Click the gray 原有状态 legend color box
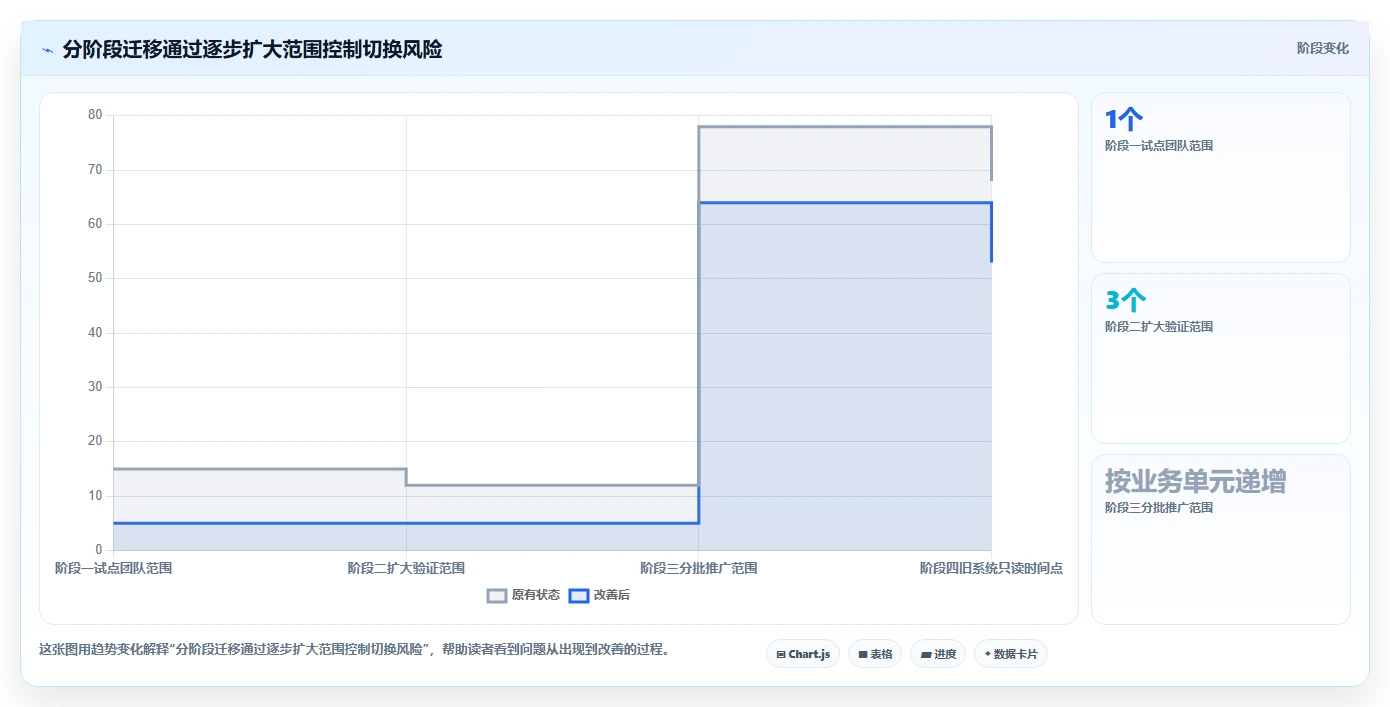1390x707 pixels. 497,595
